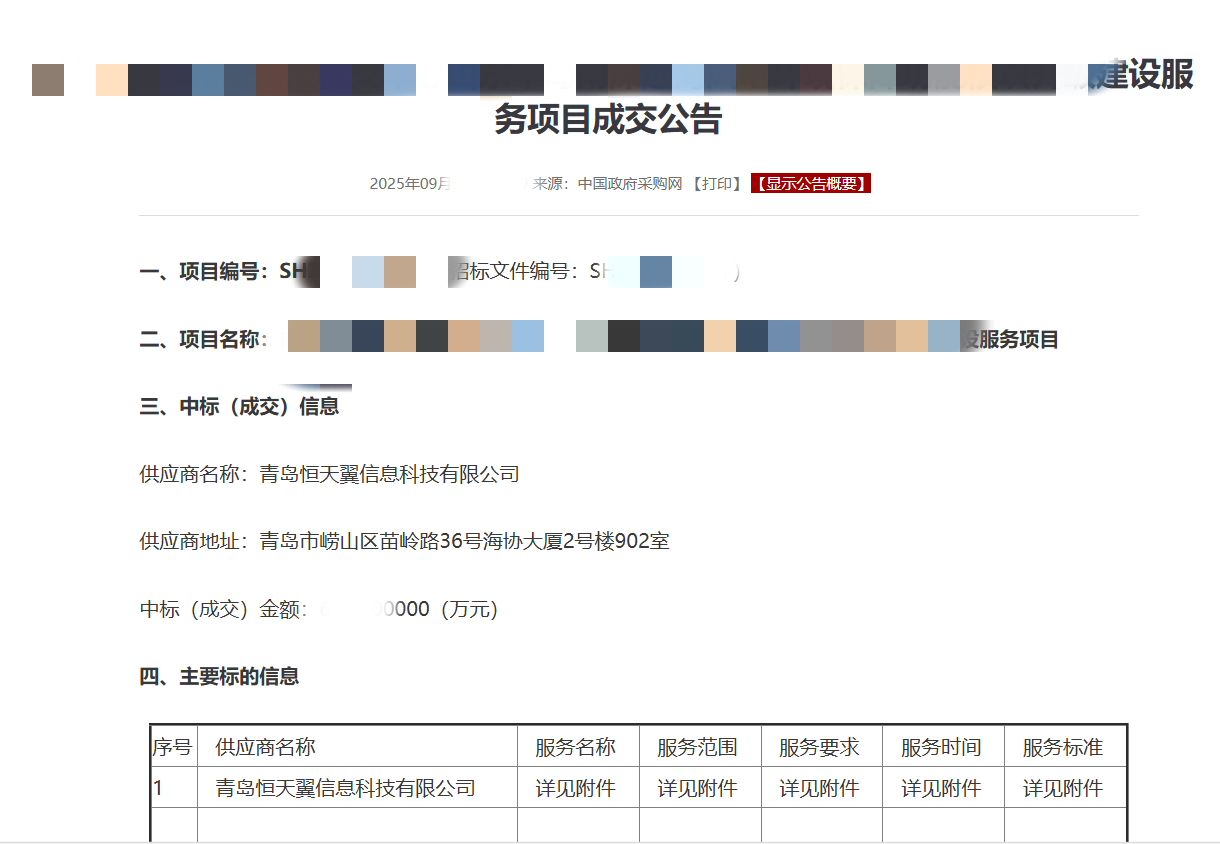The width and height of the screenshot is (1220, 844).
Task: Click 详见附件 under 服务要求 column
Action: (821, 787)
